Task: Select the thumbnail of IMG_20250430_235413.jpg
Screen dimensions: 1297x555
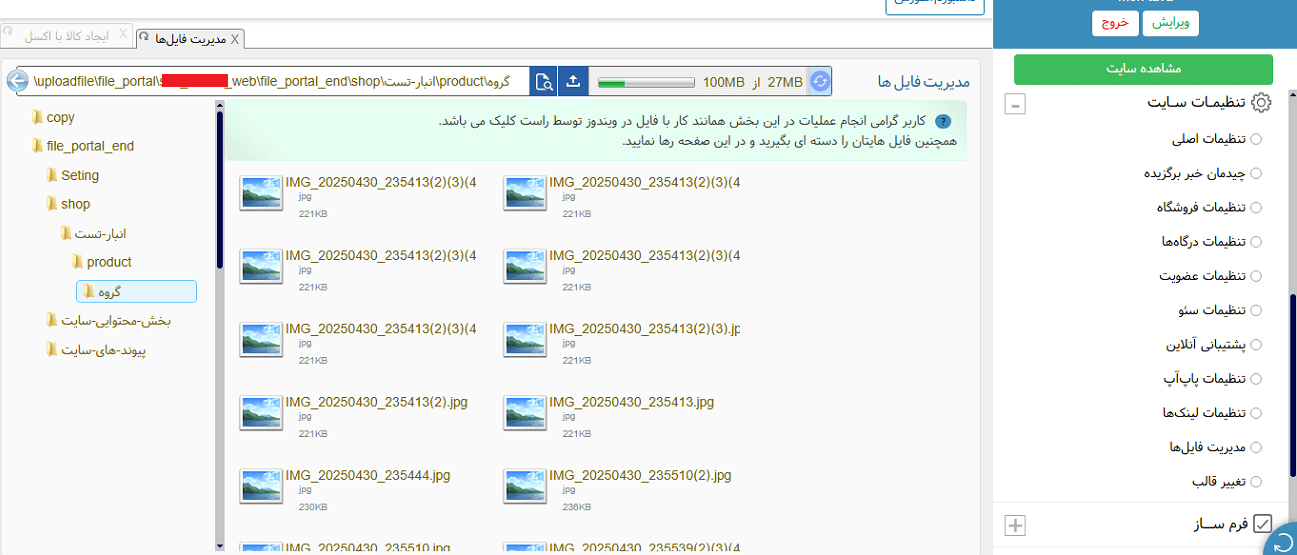Action: pyautogui.click(x=524, y=413)
